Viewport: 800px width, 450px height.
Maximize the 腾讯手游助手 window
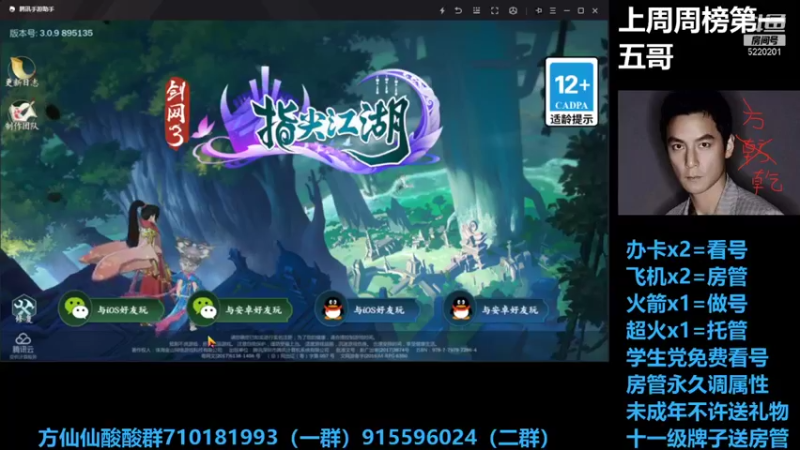click(581, 10)
